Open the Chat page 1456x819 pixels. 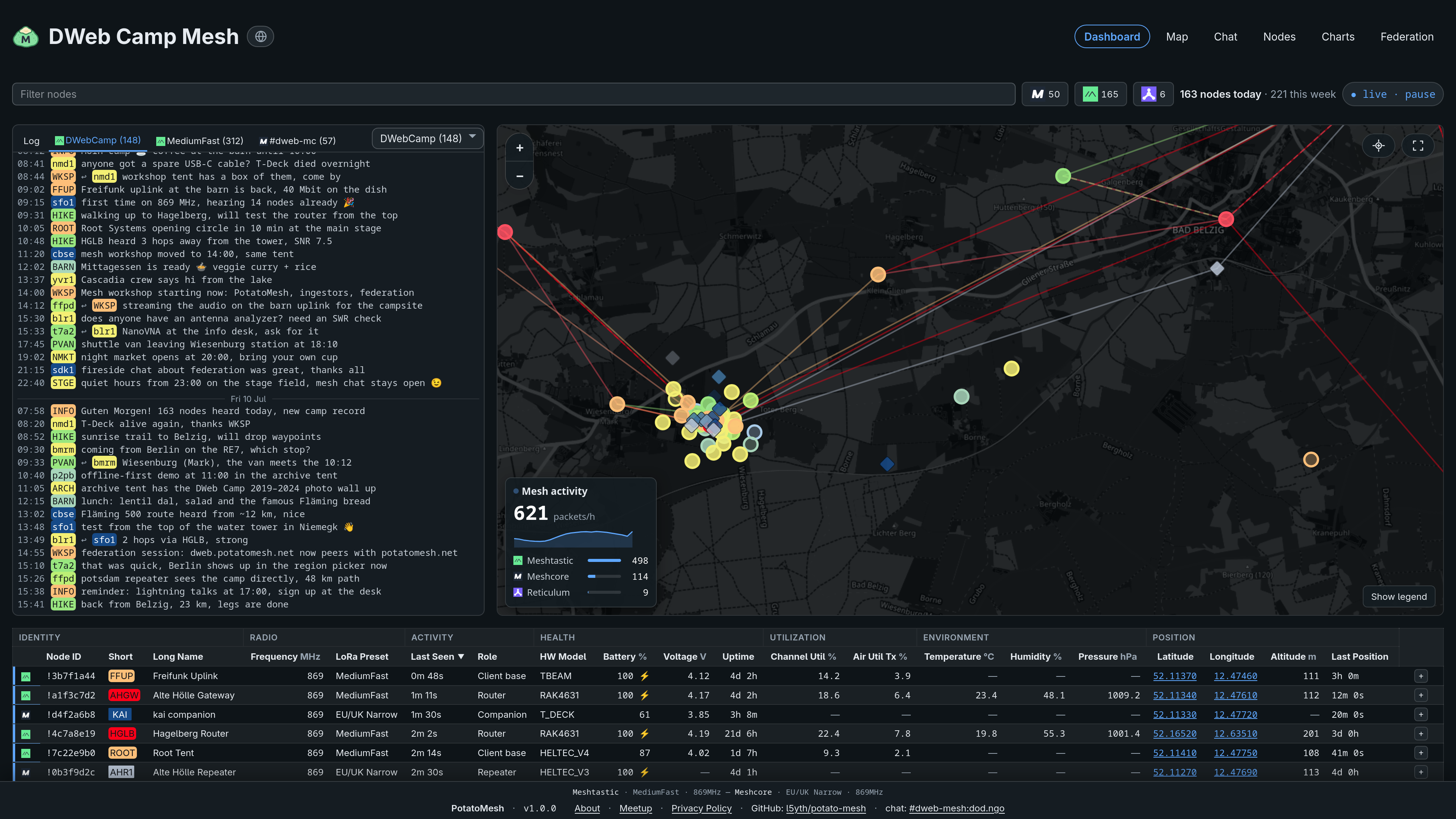pyautogui.click(x=1225, y=37)
